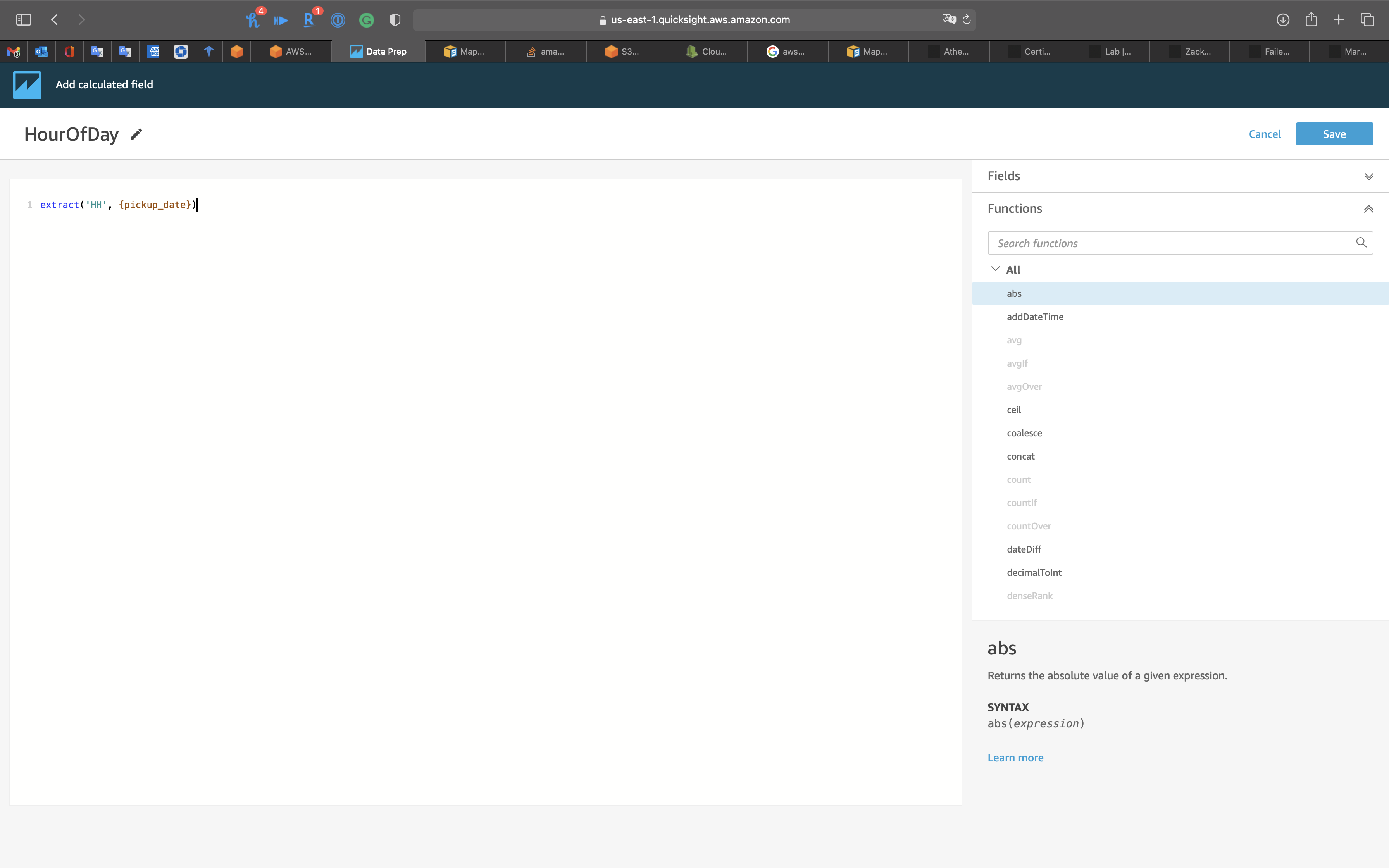Select the addDateTime function

(1035, 317)
